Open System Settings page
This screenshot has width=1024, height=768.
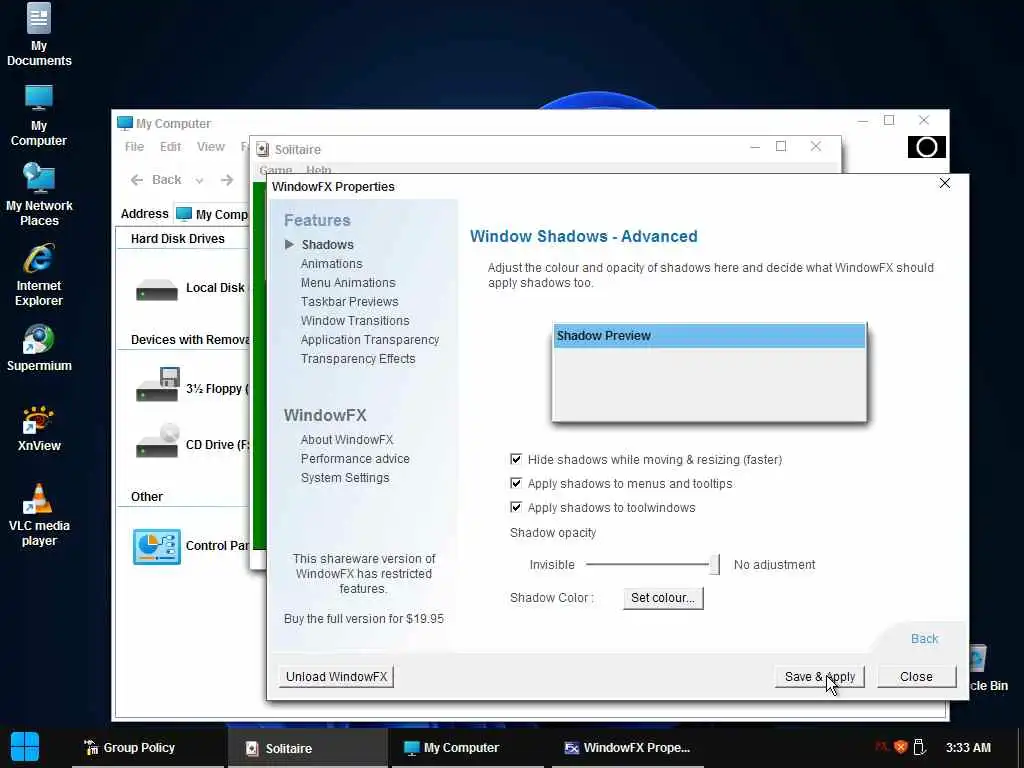345,477
